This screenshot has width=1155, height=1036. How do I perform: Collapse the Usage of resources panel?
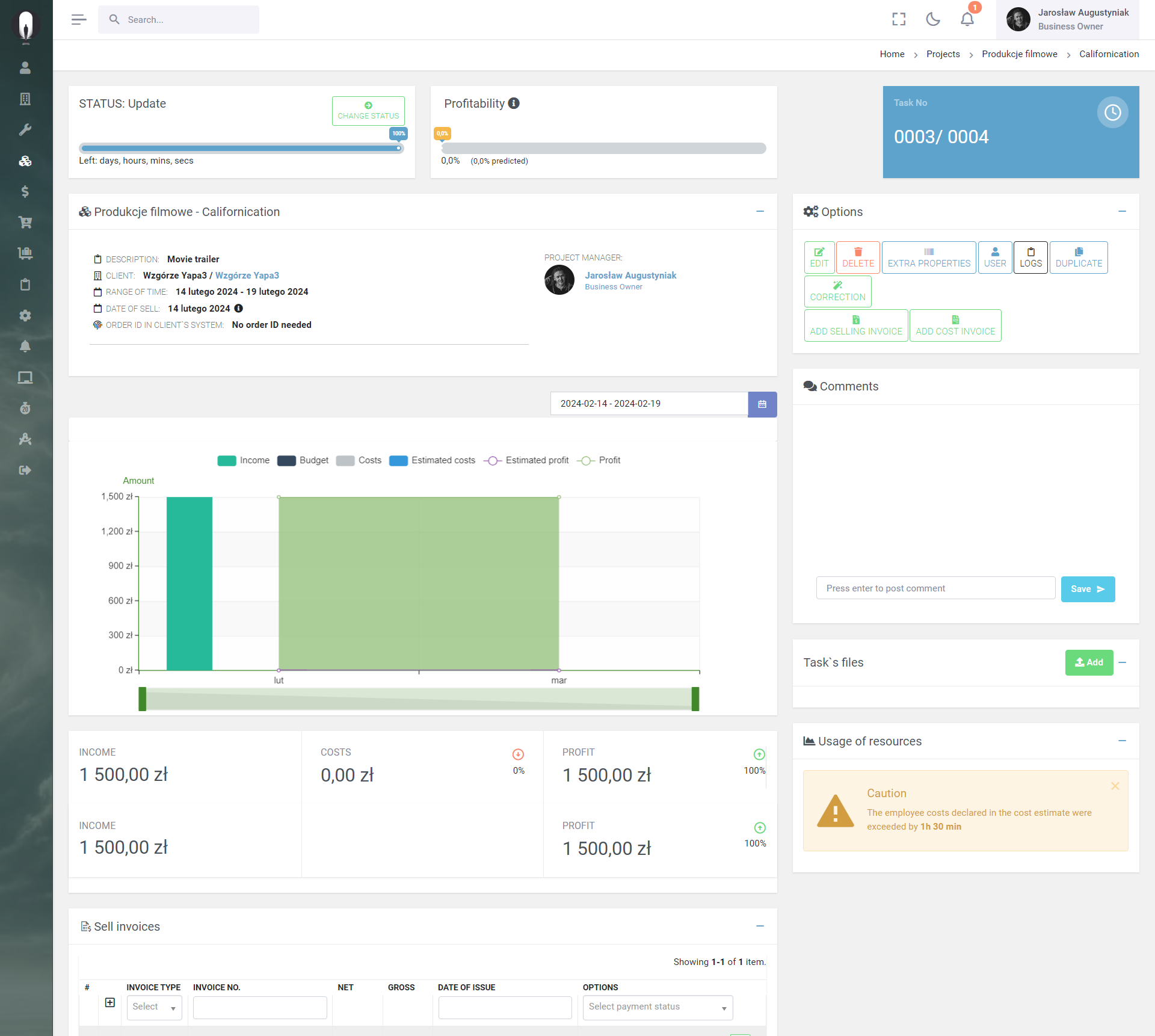[x=1122, y=741]
